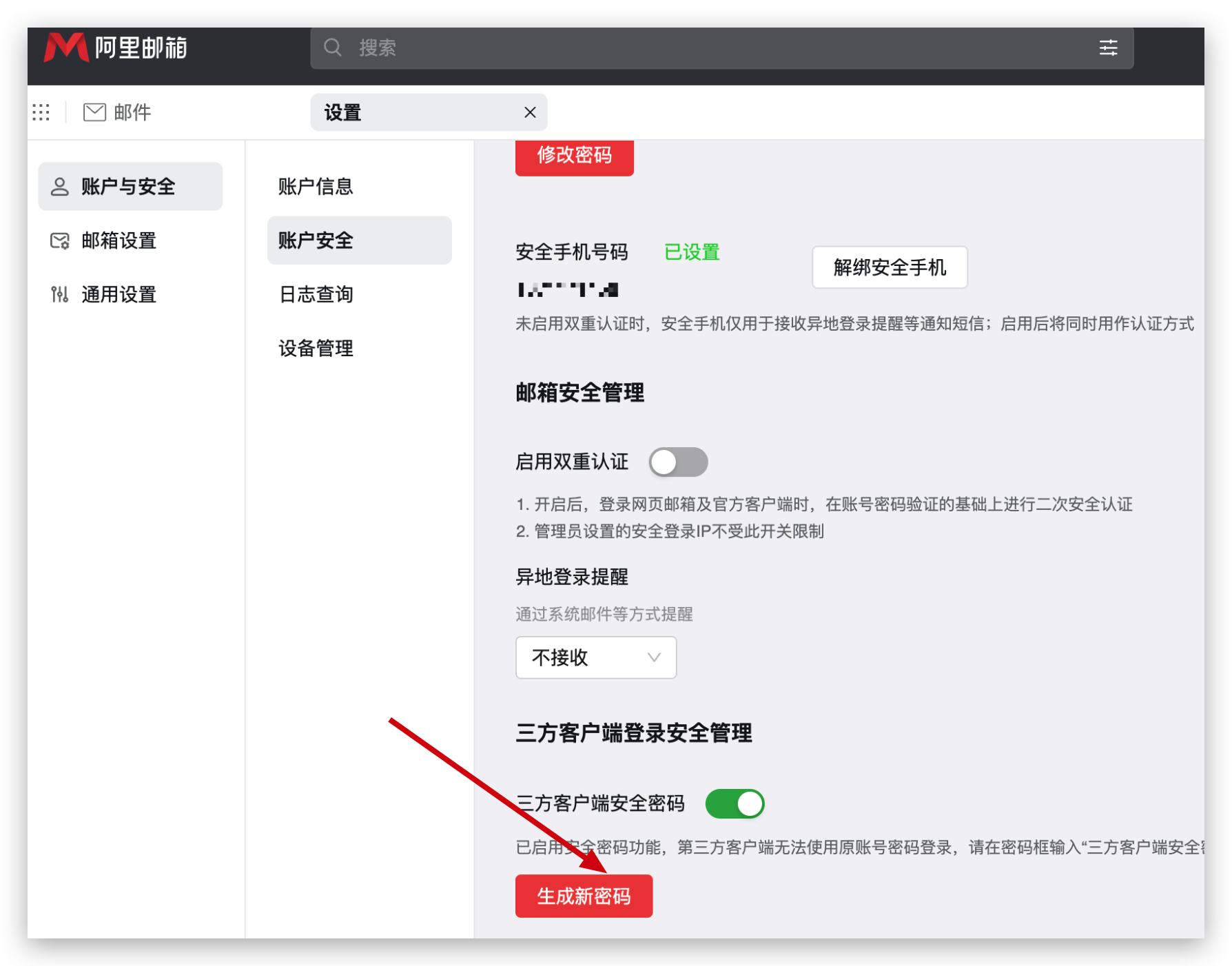
Task: Select 日志查询 in settings submenu
Action: click(x=316, y=294)
